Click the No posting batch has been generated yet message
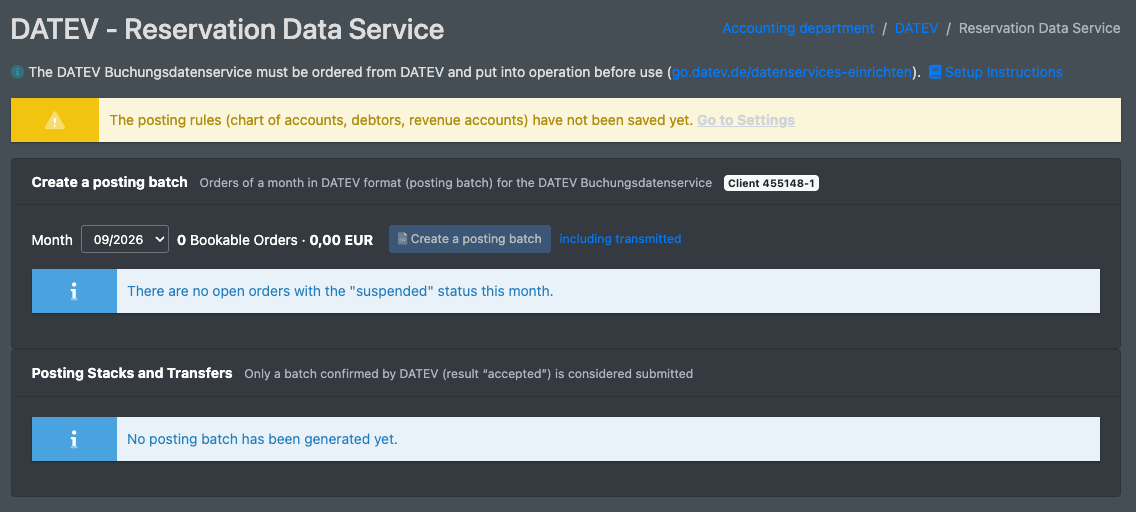The width and height of the screenshot is (1136, 512). pos(262,439)
